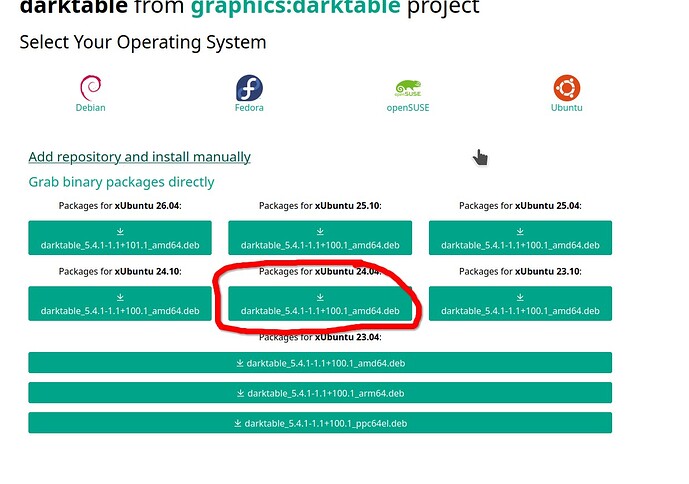Open the graphics:darktable project link
The width and height of the screenshot is (689, 484).
pyautogui.click(x=295, y=7)
